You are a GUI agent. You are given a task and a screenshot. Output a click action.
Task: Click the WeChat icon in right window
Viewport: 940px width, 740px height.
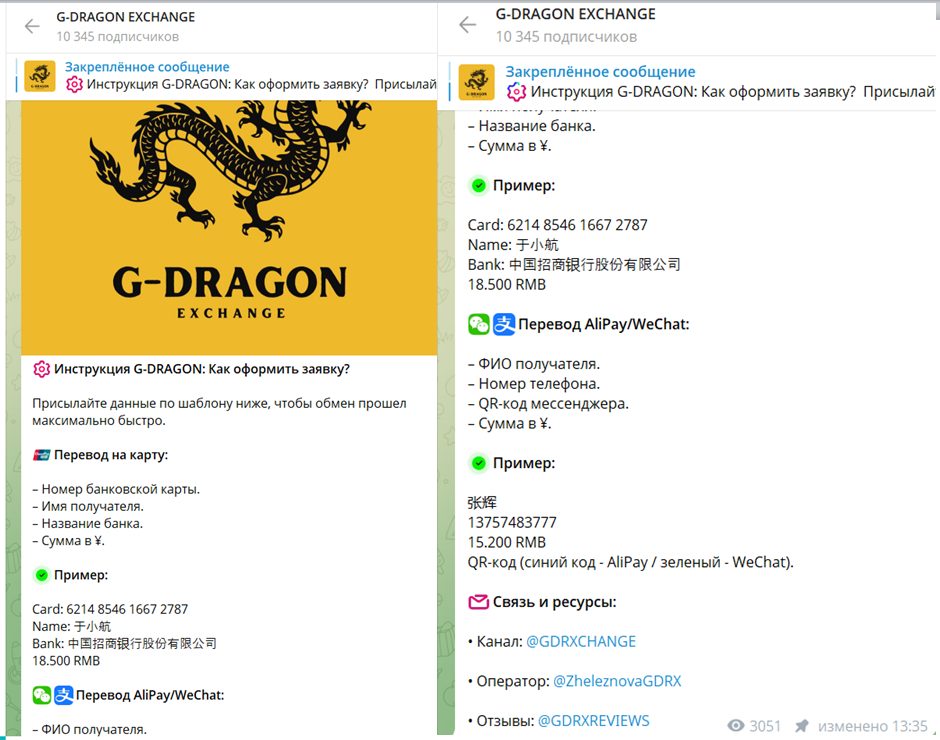479,324
